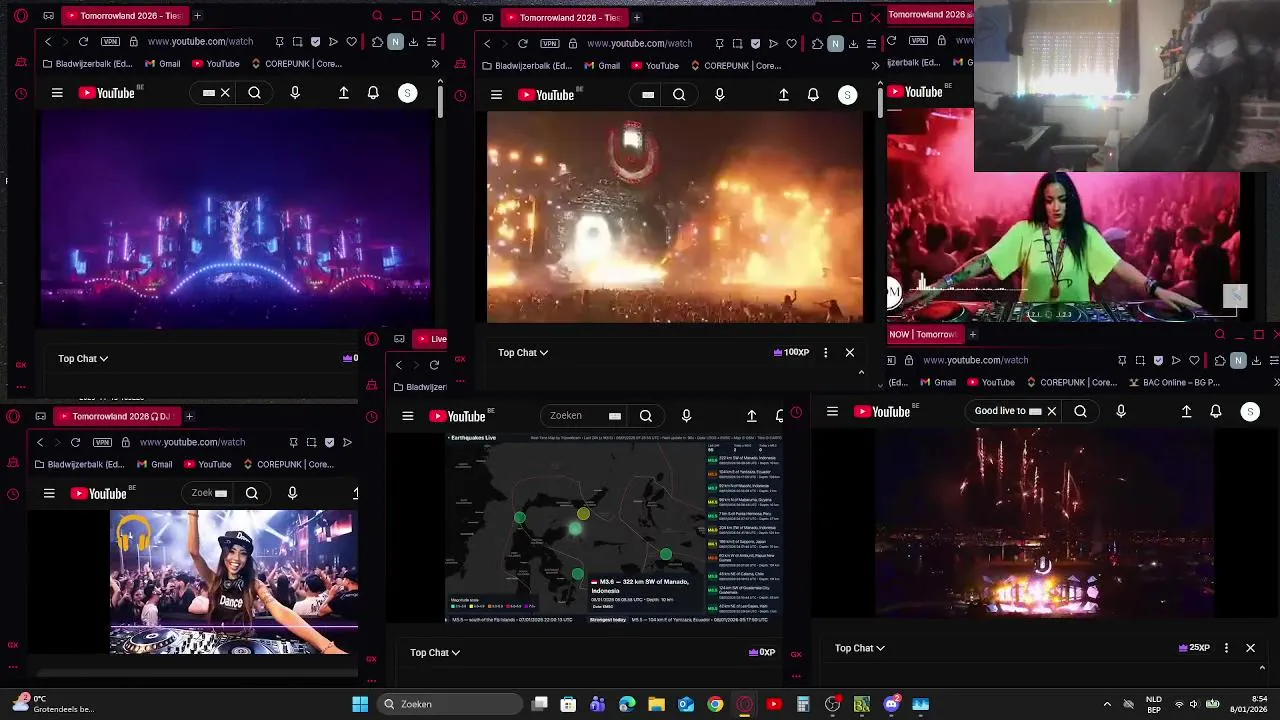The width and height of the screenshot is (1280, 720).
Task: Open notifications bell in top-middle YouTube window
Action: point(813,95)
